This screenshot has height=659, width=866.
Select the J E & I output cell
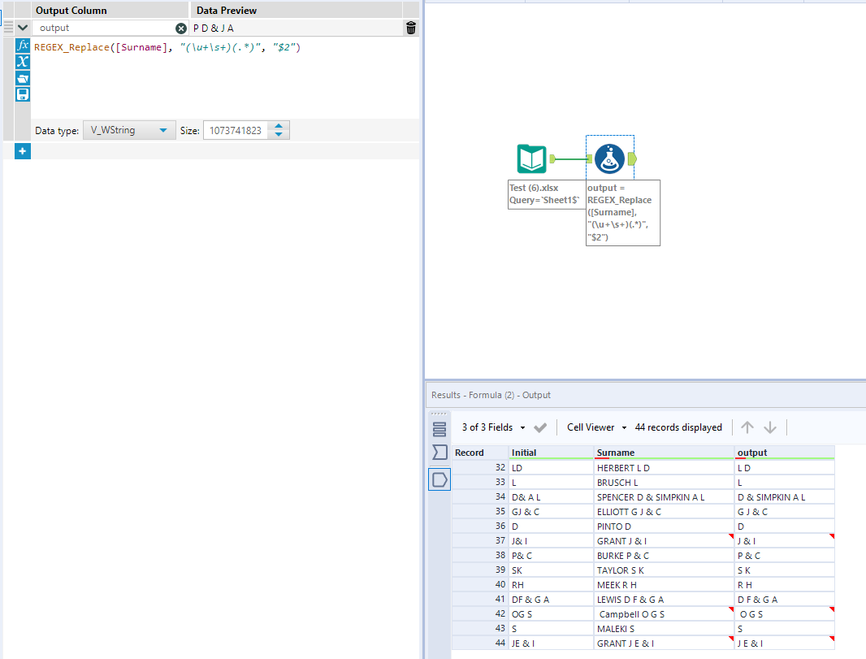[784, 643]
